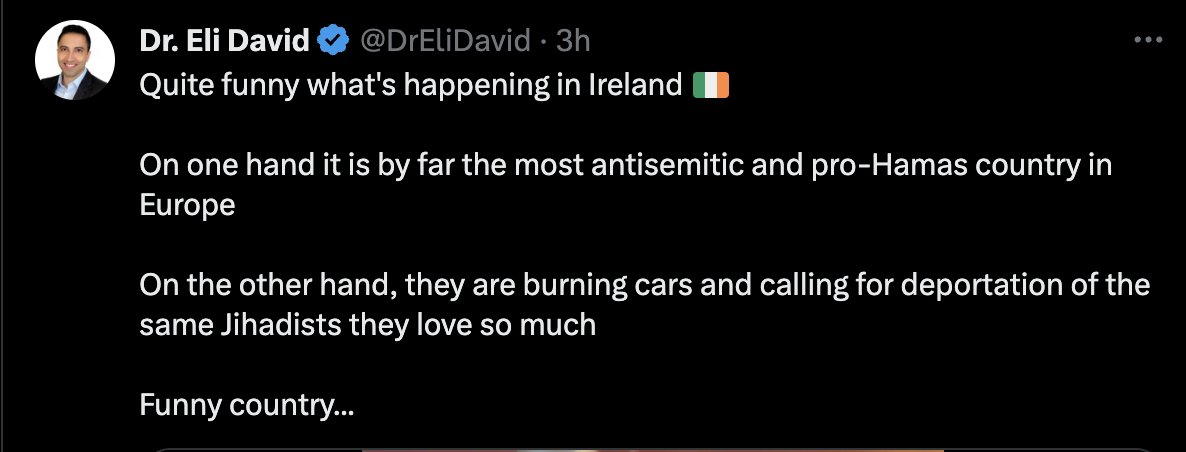Click the display name Dr. Eli David

coord(224,41)
